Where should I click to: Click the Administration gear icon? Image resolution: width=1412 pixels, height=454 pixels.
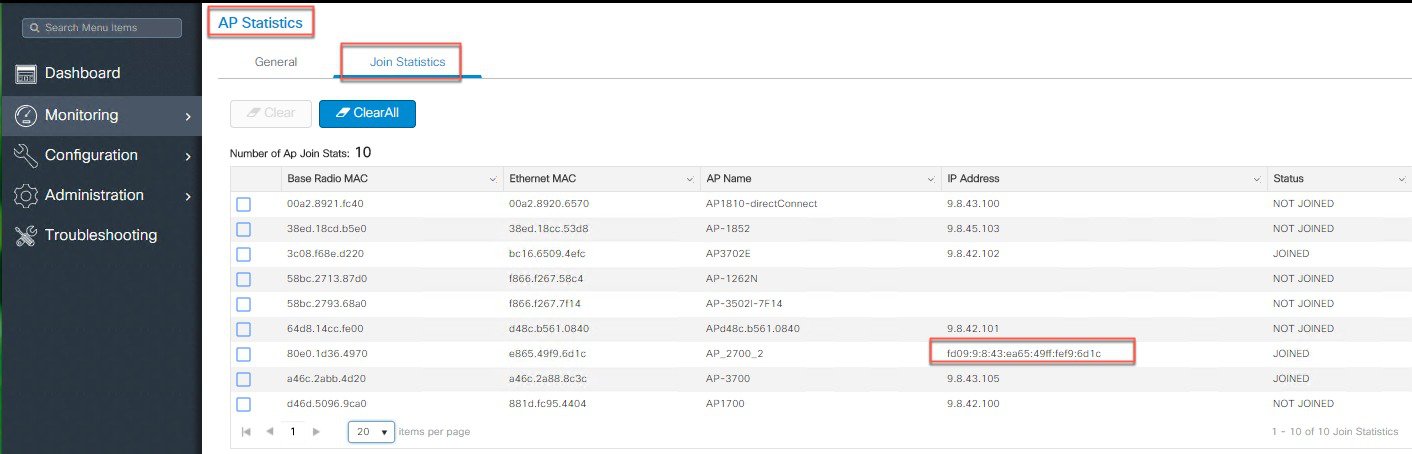tap(26, 196)
